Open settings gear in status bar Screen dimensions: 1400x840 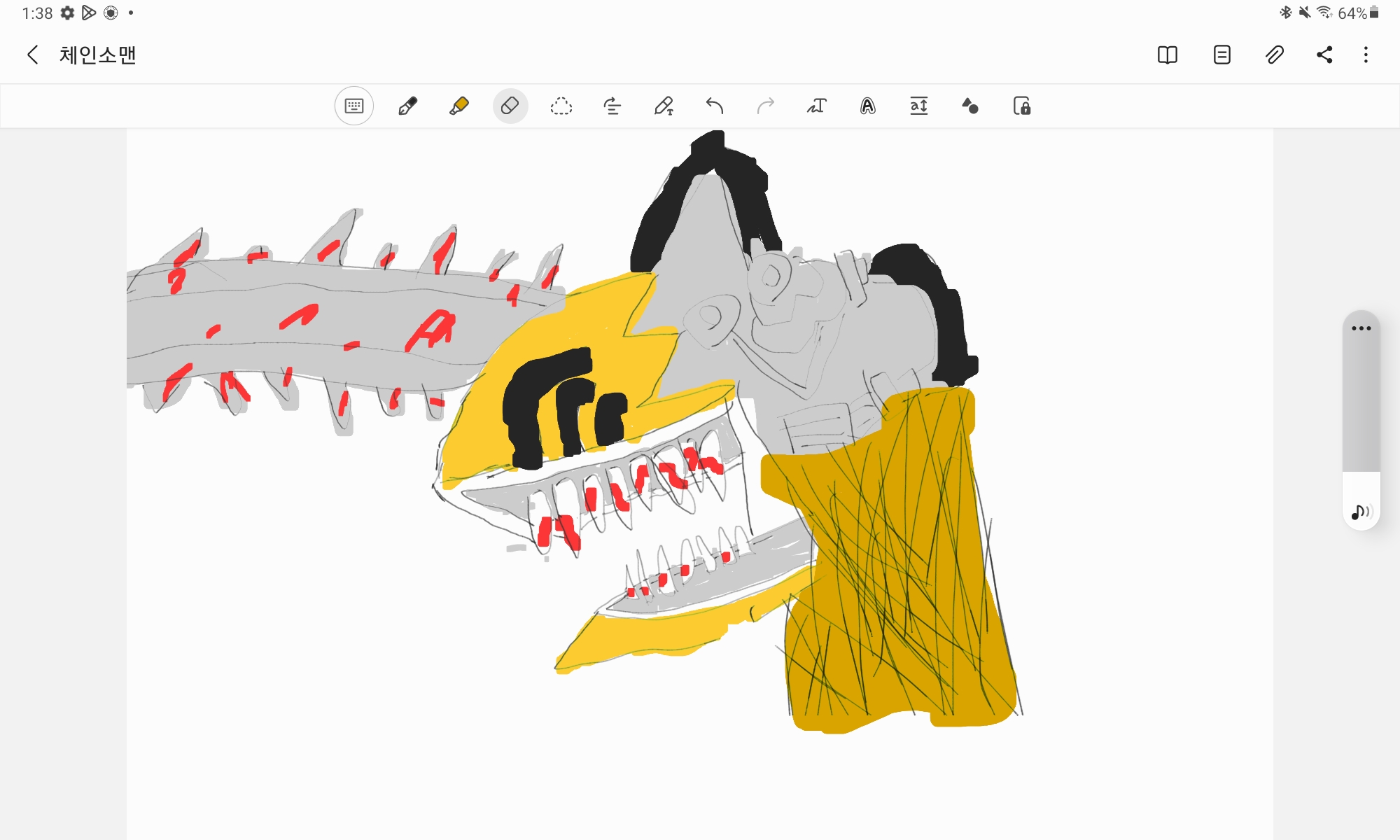(68, 13)
